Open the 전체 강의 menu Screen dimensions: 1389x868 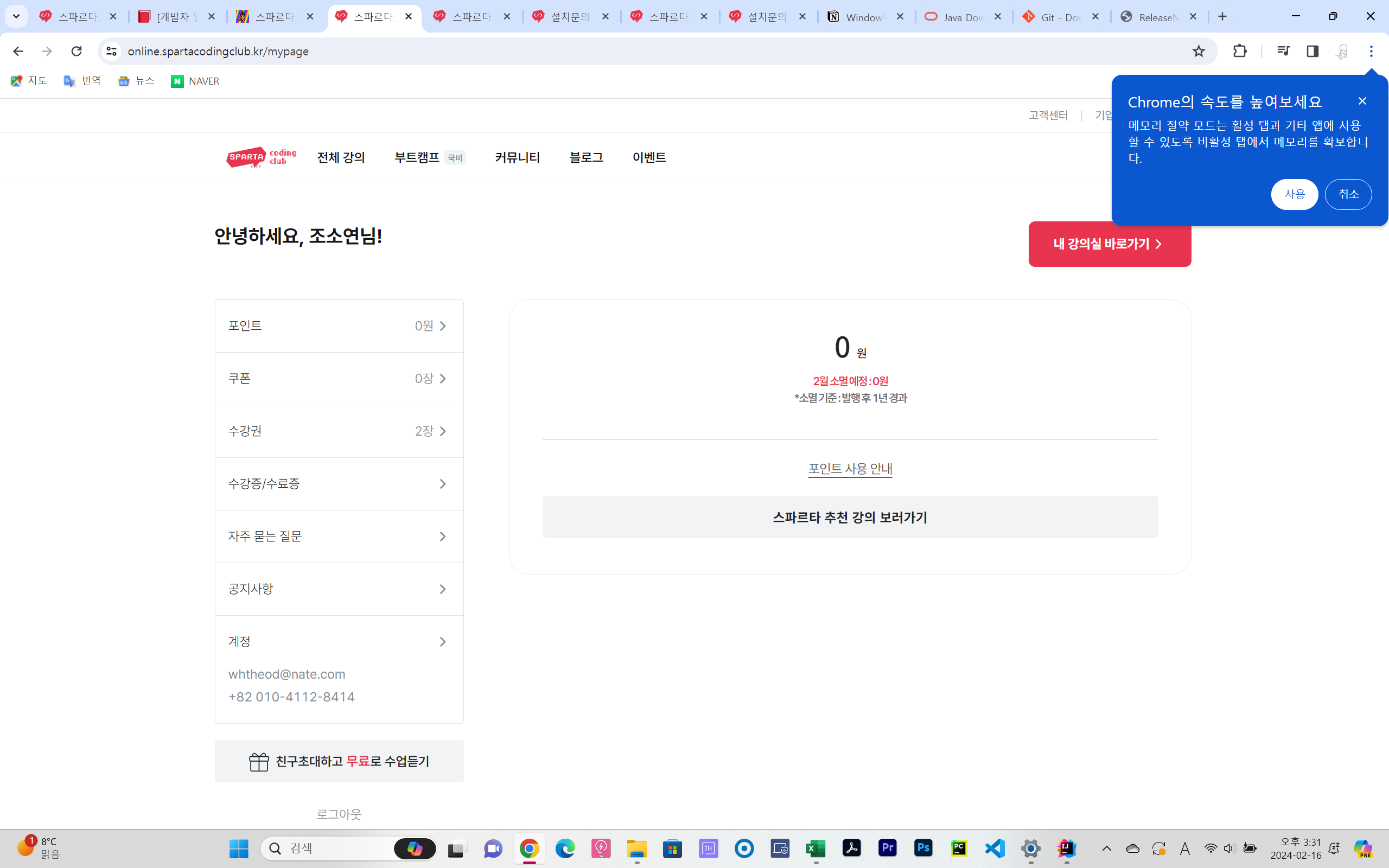[341, 157]
